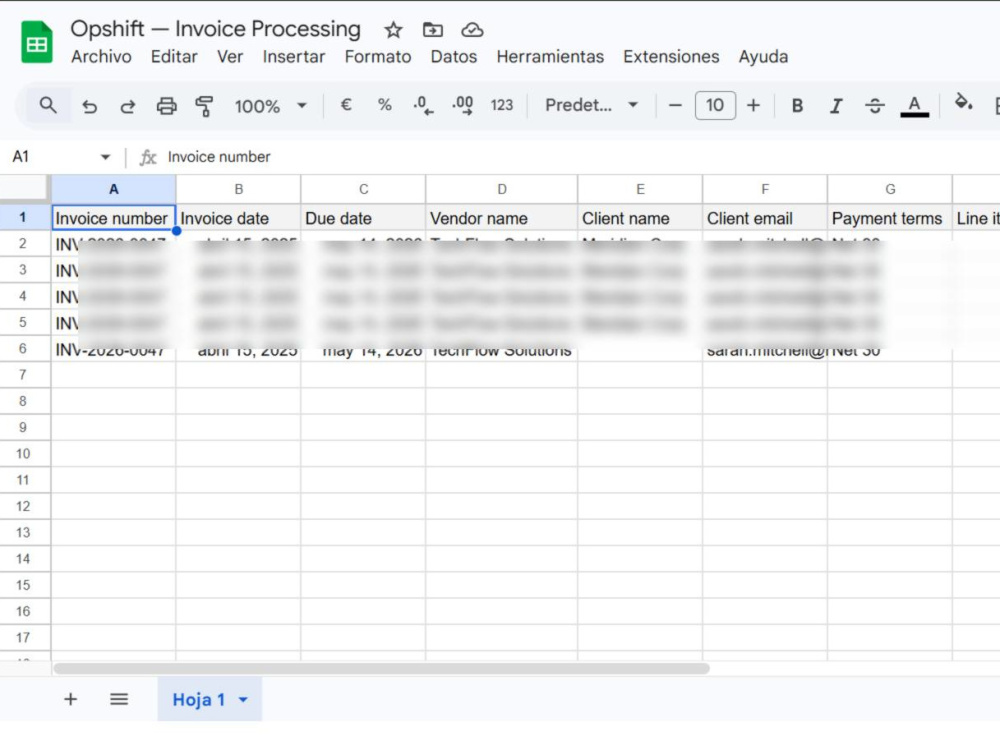Increase decimal places
1000x750 pixels.
tap(462, 105)
